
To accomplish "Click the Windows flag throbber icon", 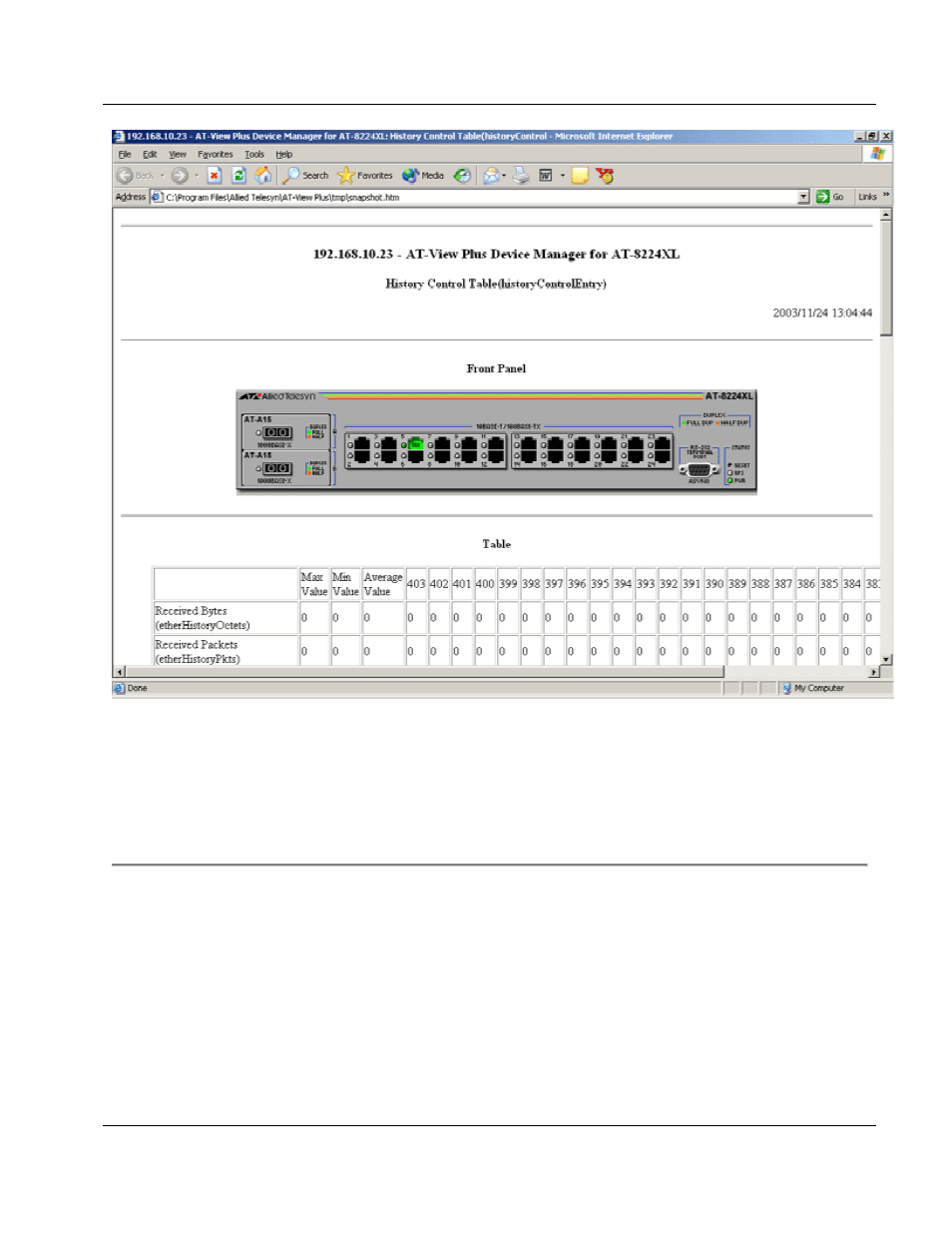I will coord(877,154).
